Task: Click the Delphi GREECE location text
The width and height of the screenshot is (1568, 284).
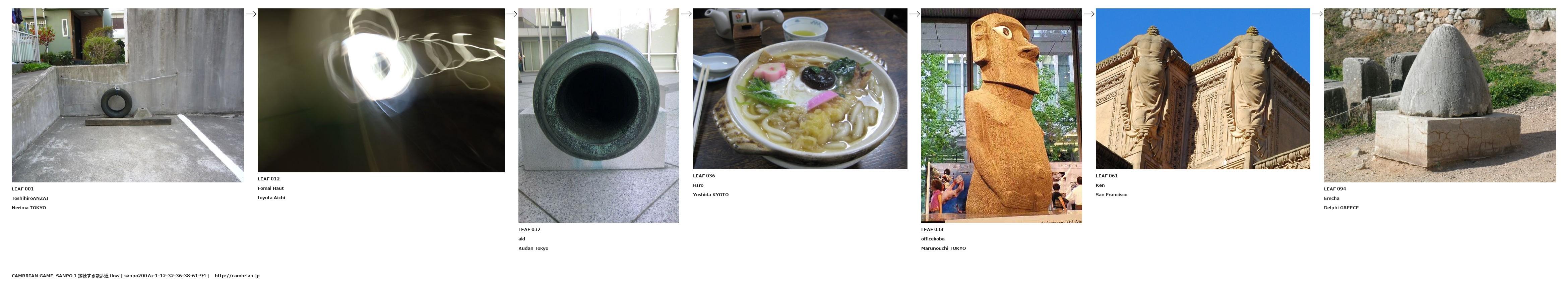Action: point(1341,208)
